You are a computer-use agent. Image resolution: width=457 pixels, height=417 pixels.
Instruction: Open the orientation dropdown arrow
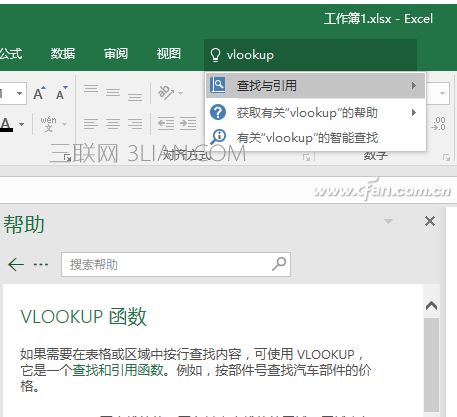click(180, 93)
